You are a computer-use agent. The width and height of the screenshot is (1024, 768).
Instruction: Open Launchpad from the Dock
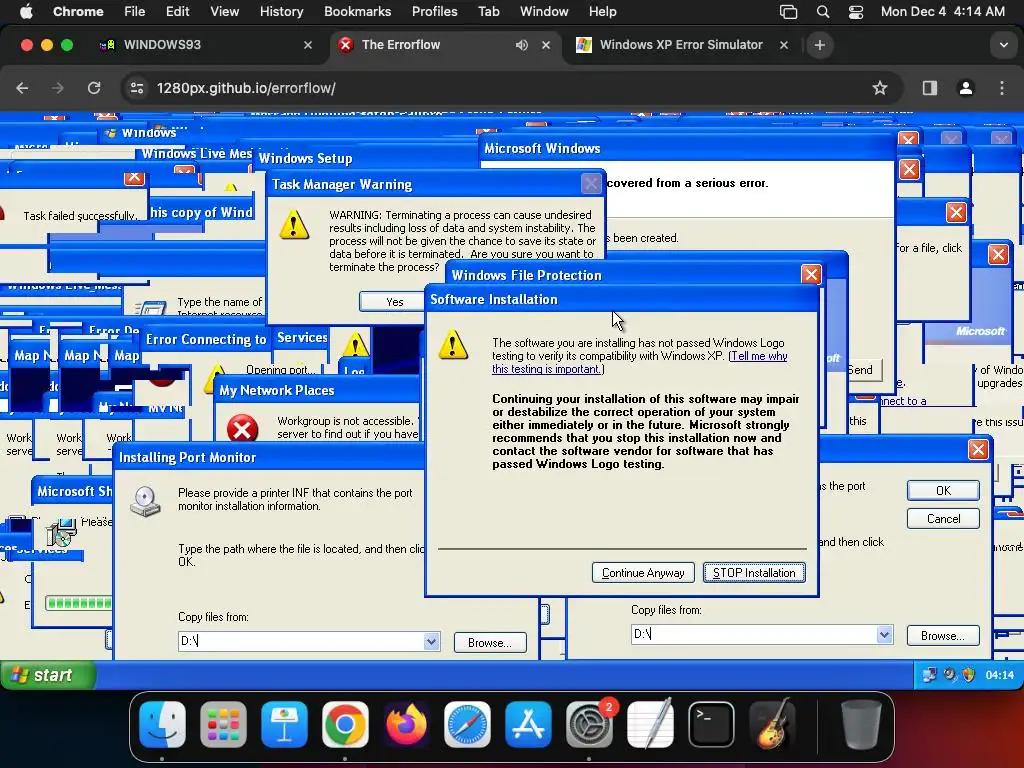click(x=223, y=724)
